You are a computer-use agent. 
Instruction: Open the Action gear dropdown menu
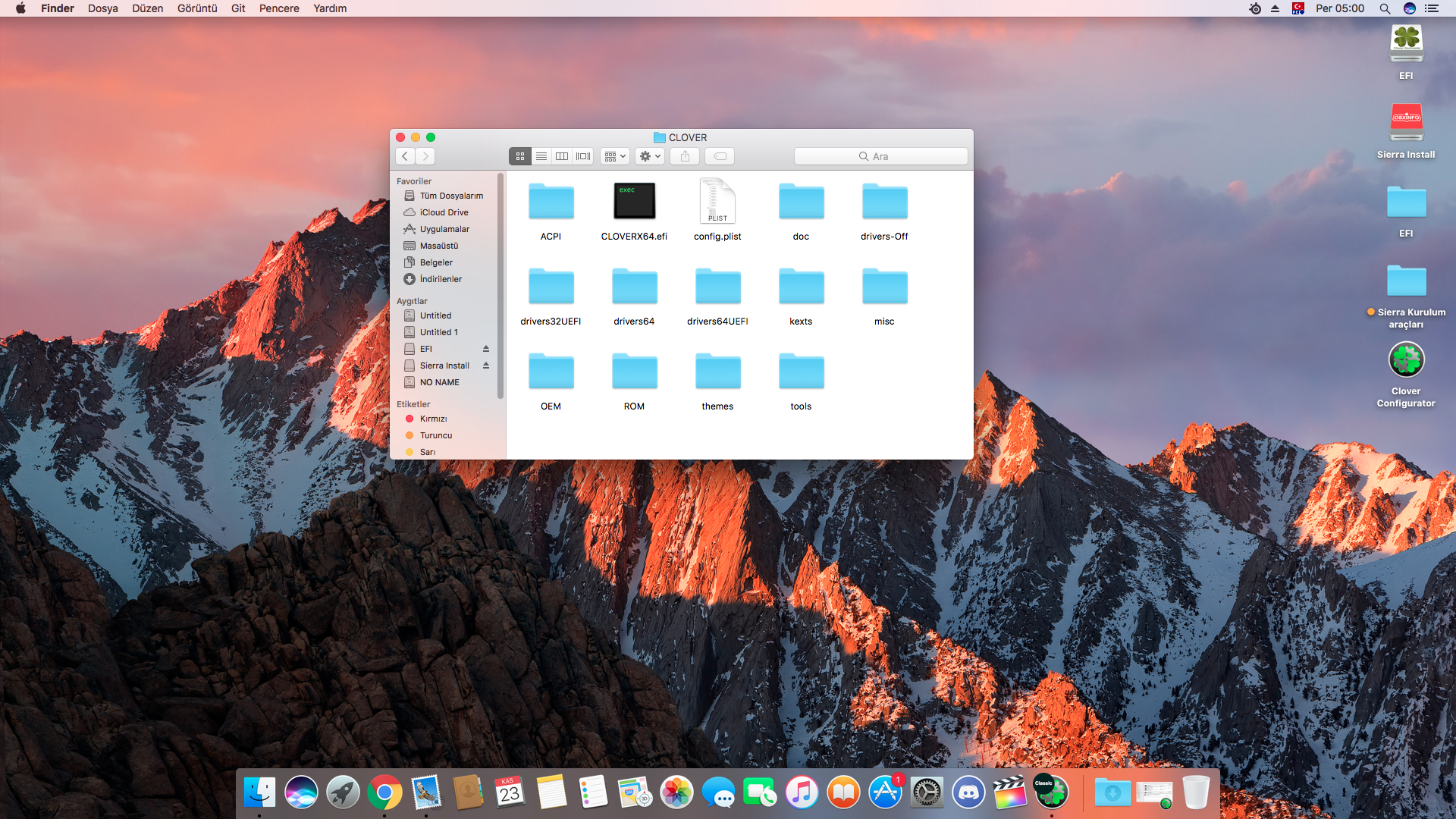pos(650,156)
